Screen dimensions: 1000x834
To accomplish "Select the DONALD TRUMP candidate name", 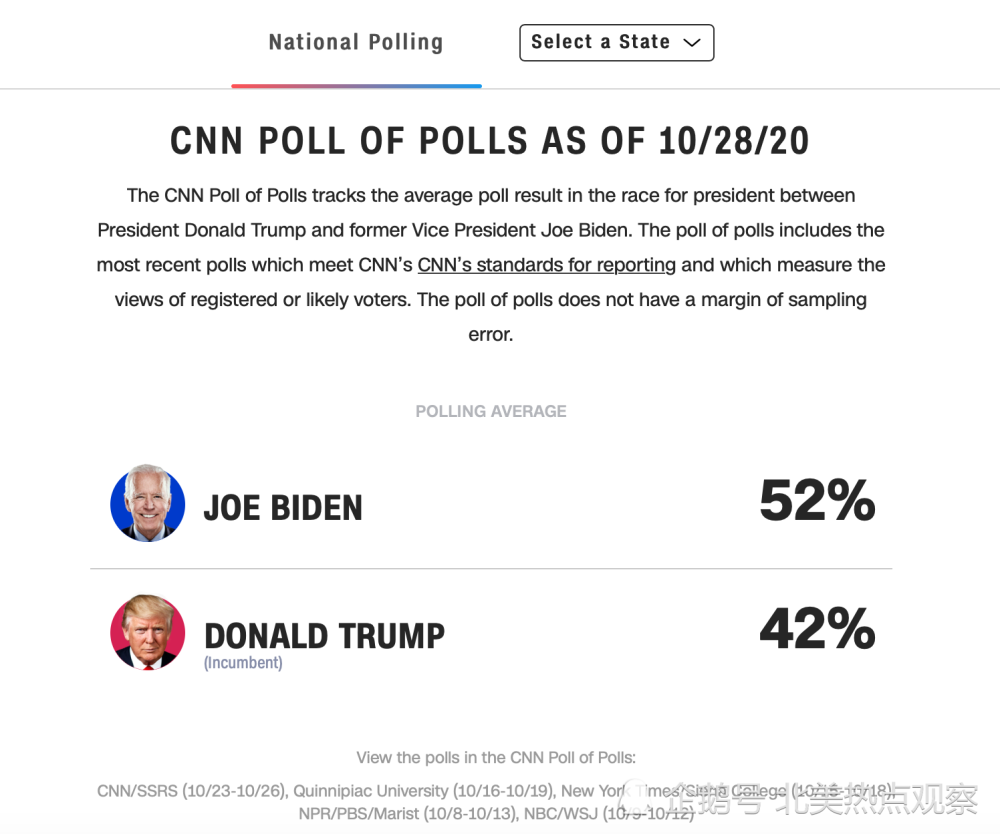I will [324, 636].
